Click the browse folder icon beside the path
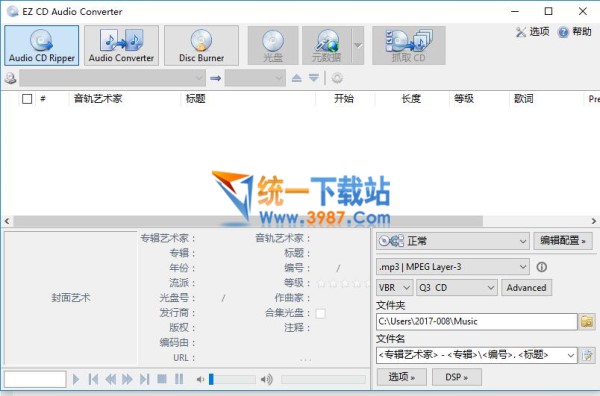This screenshot has height=396, width=600. 587,321
